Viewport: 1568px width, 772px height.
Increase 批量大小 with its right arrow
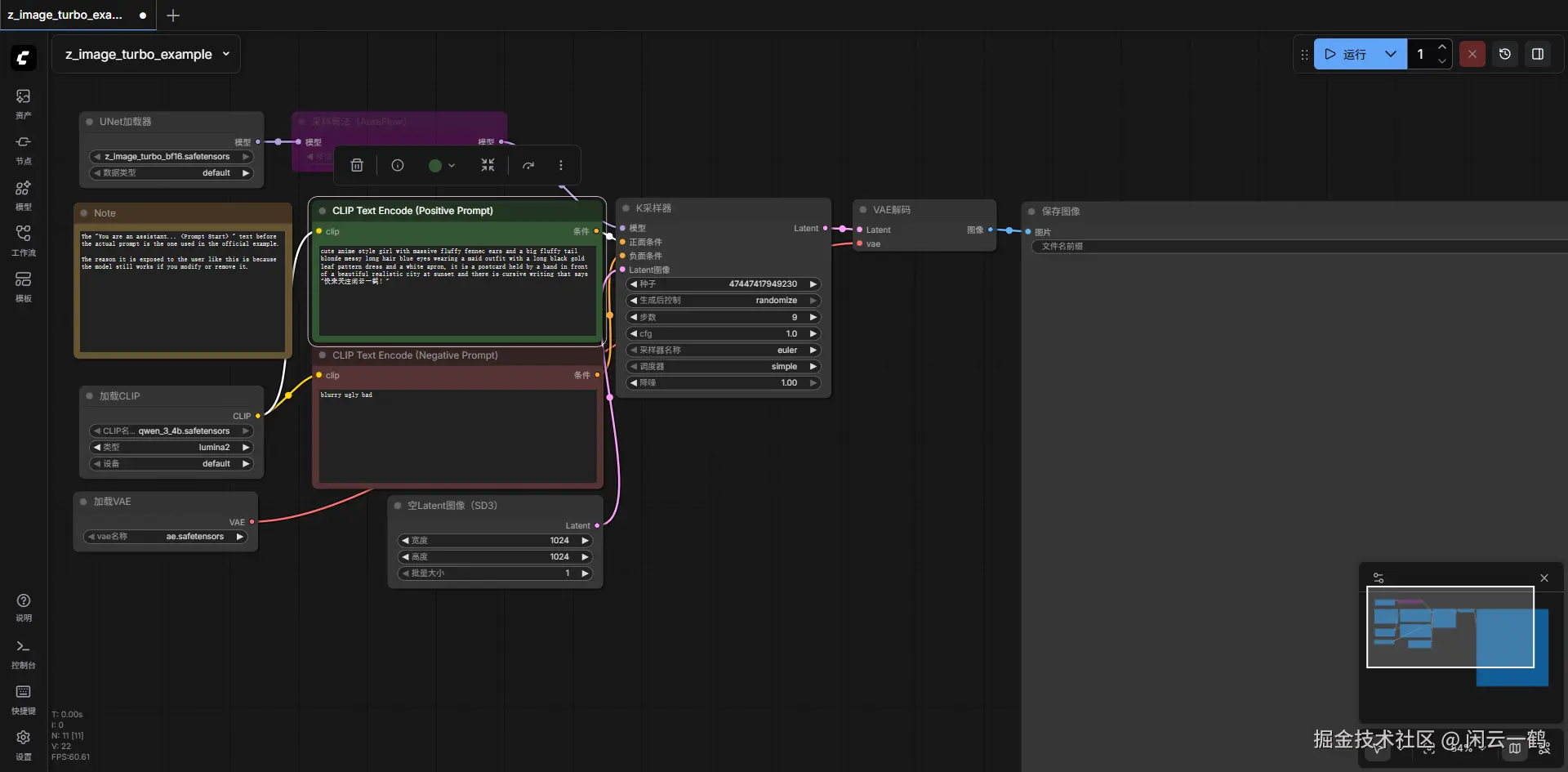coord(585,573)
